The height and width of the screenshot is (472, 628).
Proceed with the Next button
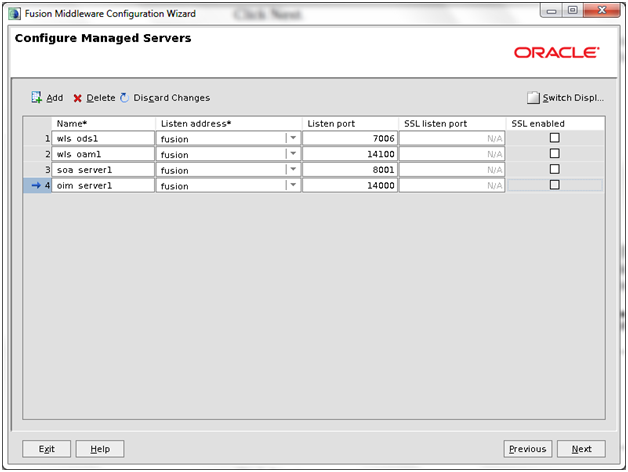(x=581, y=449)
